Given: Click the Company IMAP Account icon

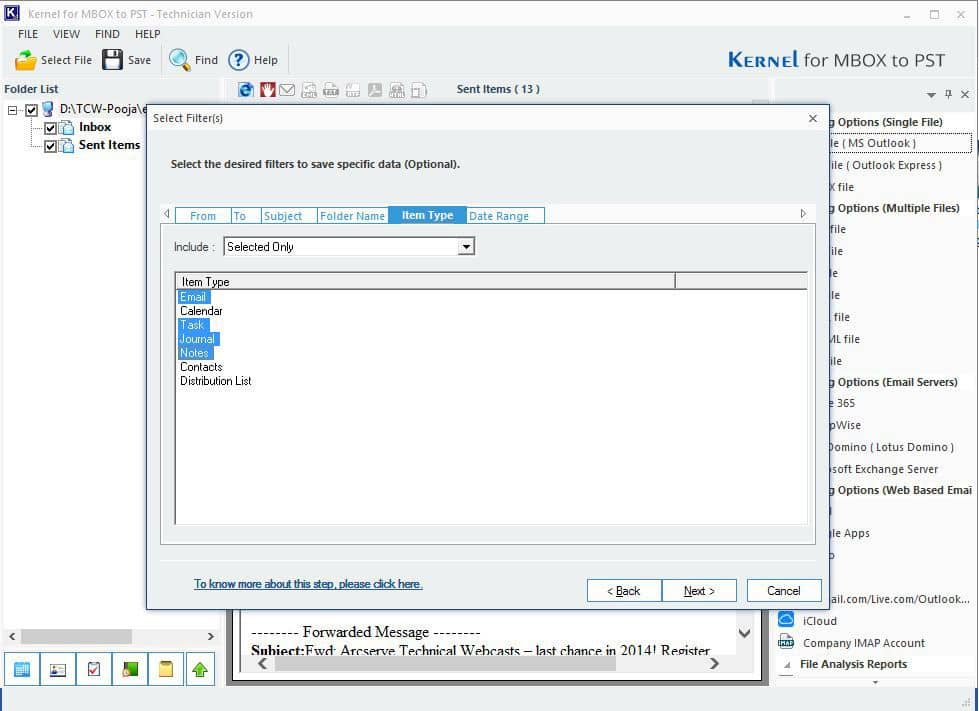Looking at the screenshot, I should point(786,642).
